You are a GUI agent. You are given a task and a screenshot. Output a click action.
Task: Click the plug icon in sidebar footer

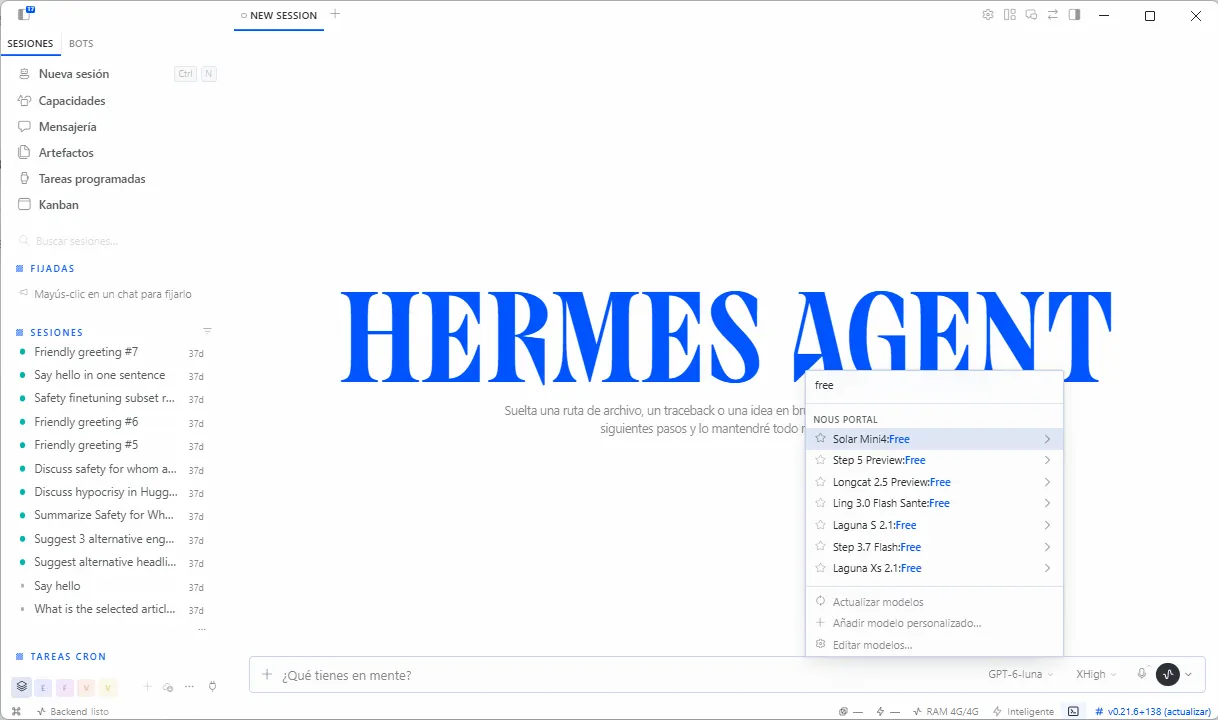coord(212,687)
